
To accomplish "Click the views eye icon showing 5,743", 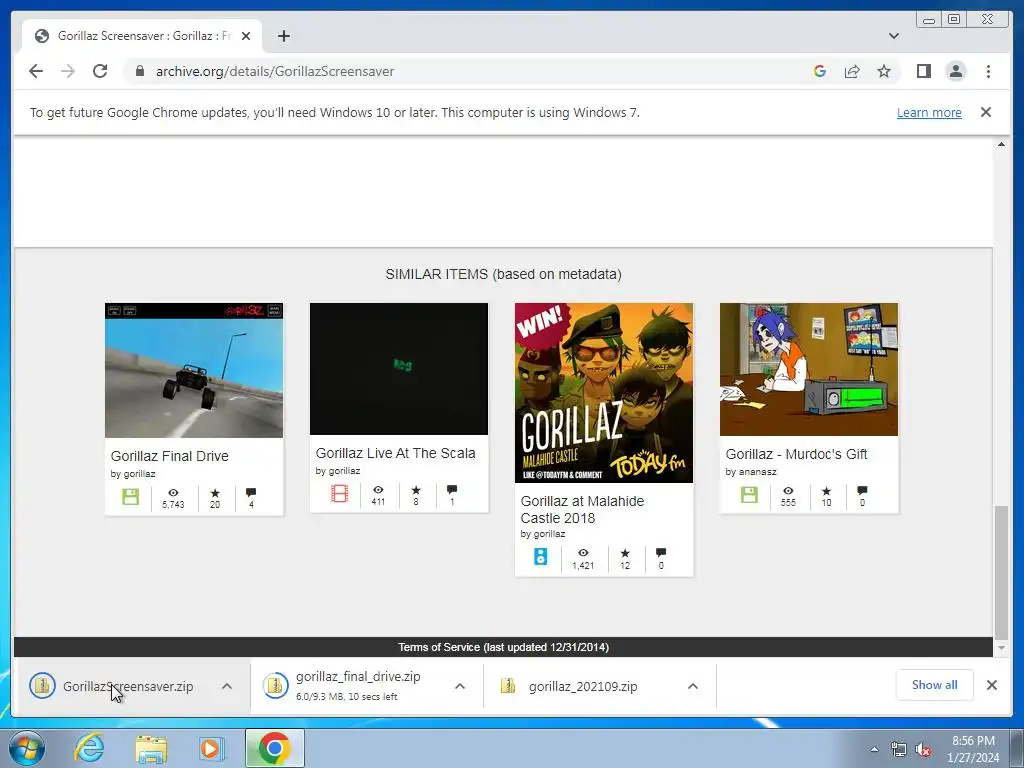I will 173,493.
